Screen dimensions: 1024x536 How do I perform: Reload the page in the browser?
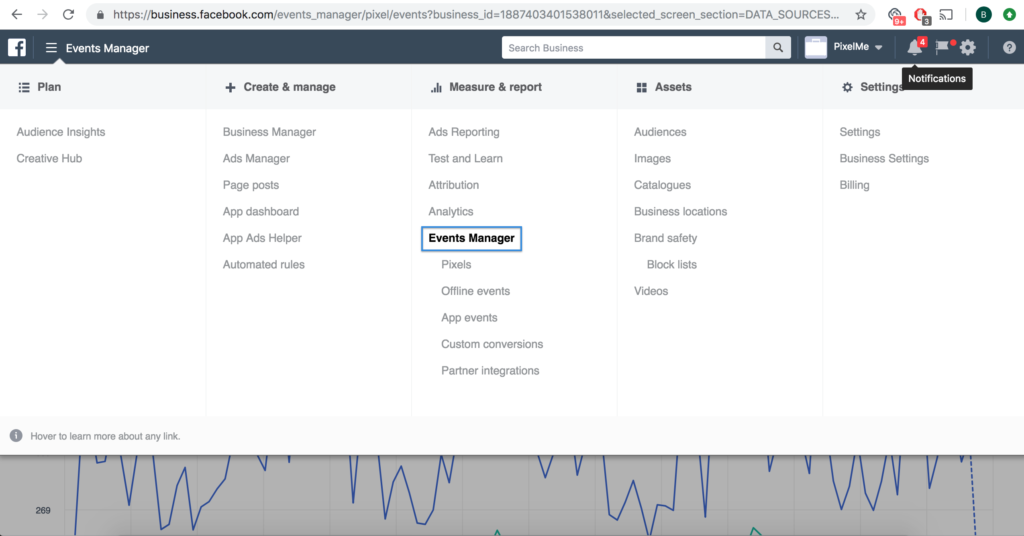(x=68, y=14)
